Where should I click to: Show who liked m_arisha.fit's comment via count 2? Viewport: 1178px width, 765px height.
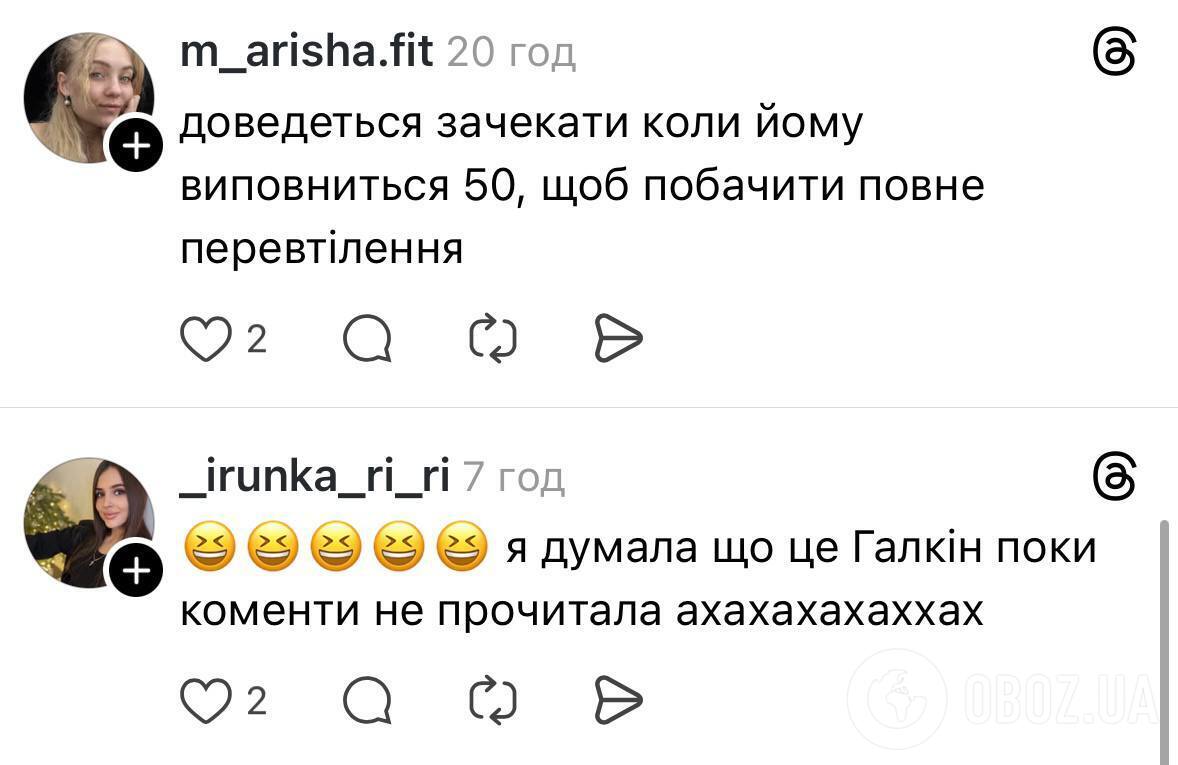pyautogui.click(x=255, y=340)
